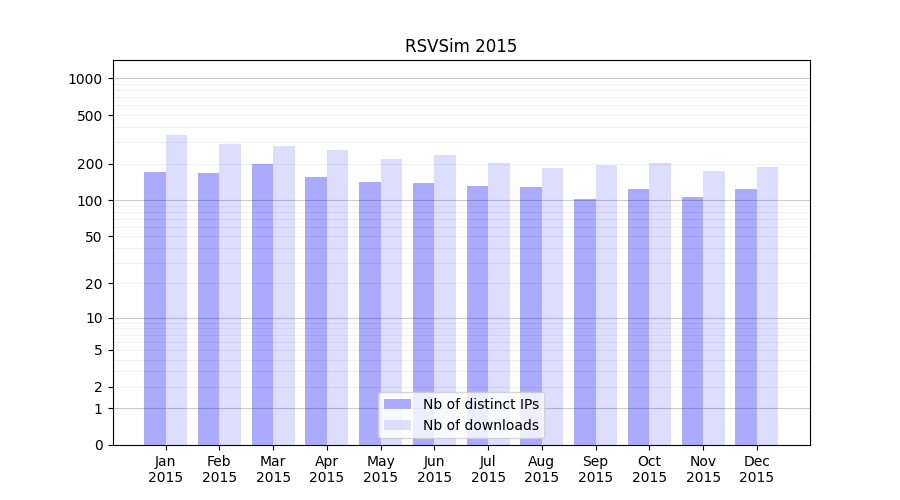
Task: Select the 'Nb of downloads' legend label
Action: 480,425
